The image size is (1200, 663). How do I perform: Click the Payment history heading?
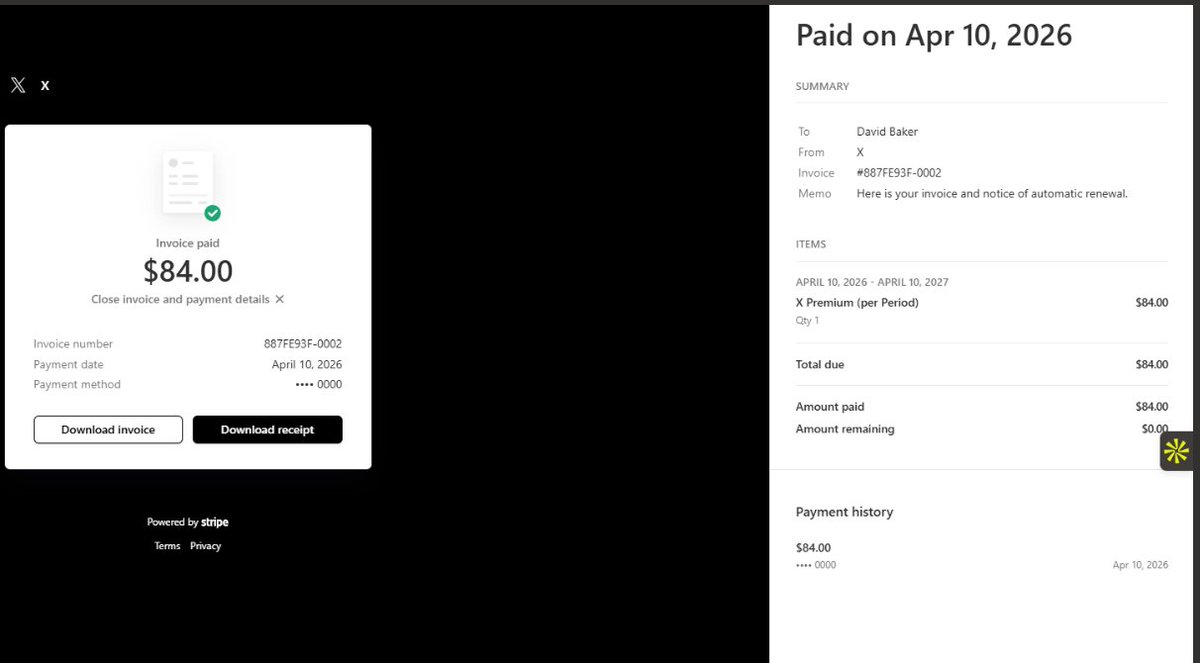[x=844, y=512]
